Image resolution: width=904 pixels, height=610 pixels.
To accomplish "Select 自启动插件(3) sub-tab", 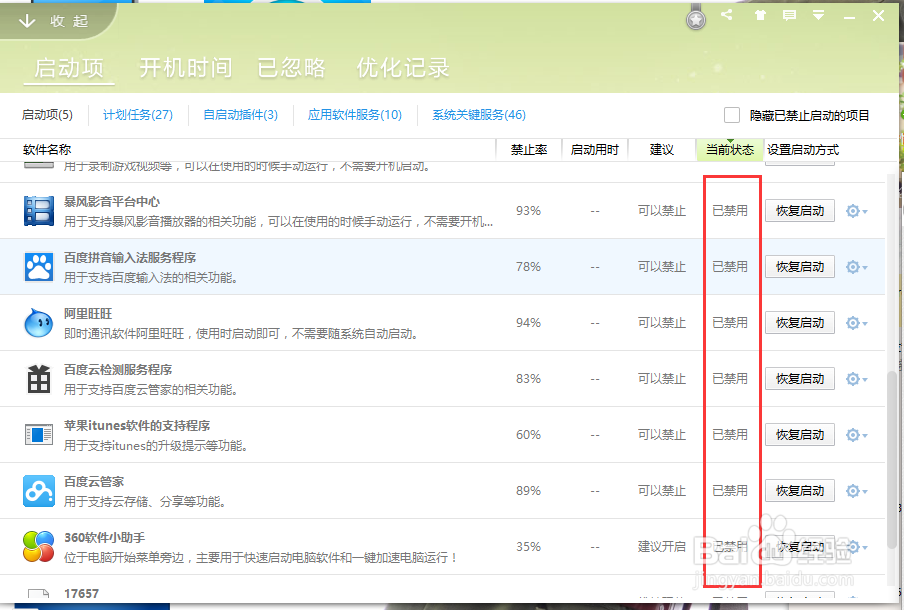I will pyautogui.click(x=240, y=115).
